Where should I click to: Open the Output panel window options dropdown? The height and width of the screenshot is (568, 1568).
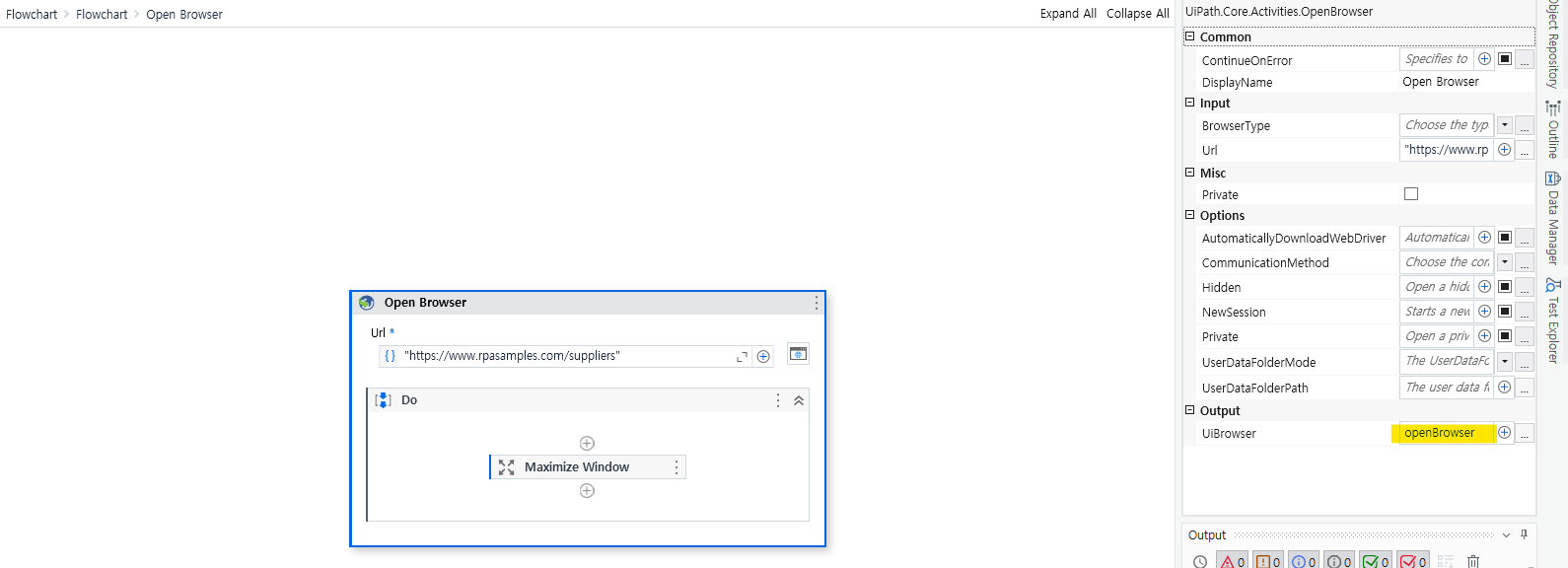1506,535
